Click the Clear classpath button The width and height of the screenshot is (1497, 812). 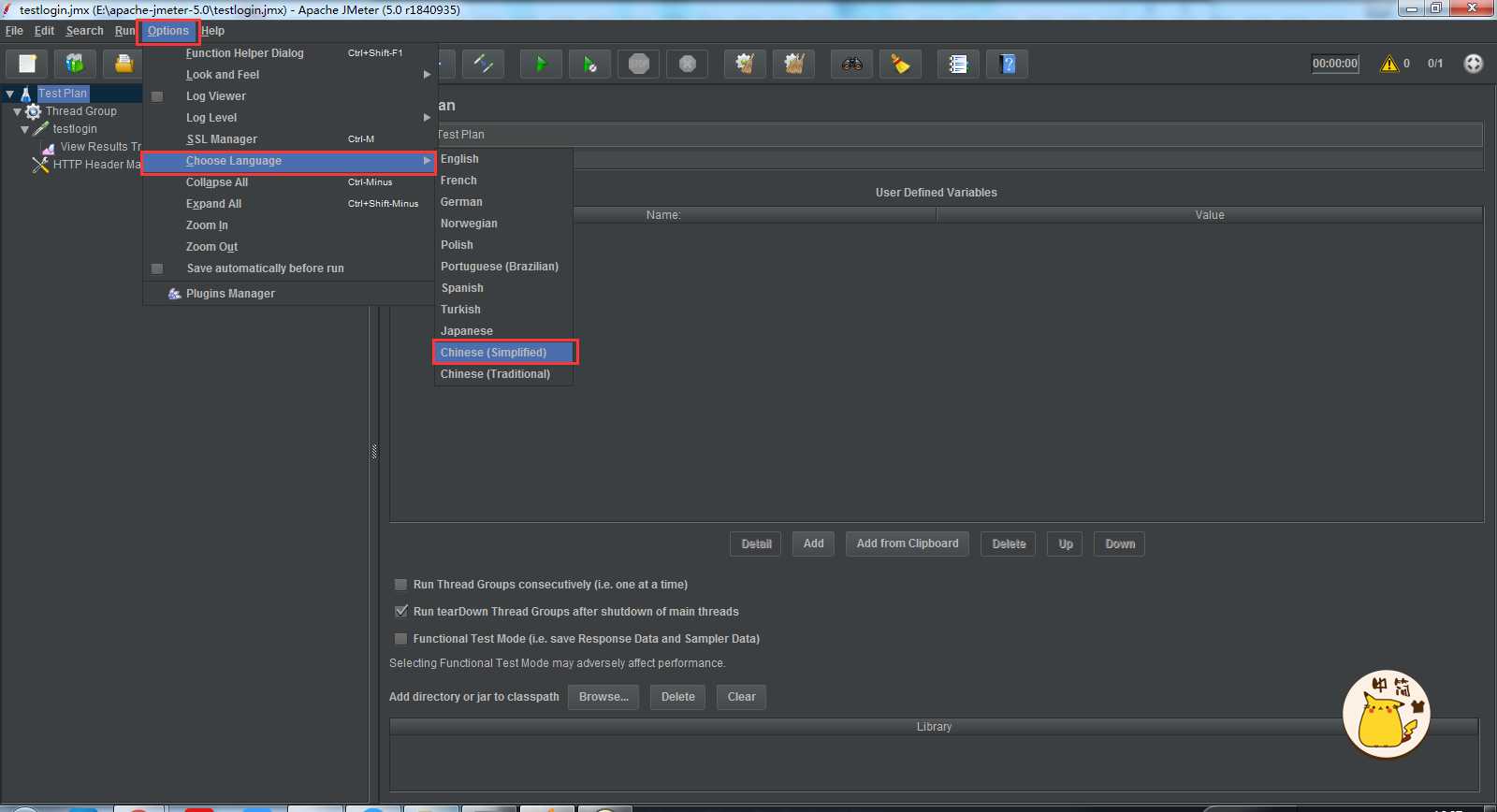(742, 697)
